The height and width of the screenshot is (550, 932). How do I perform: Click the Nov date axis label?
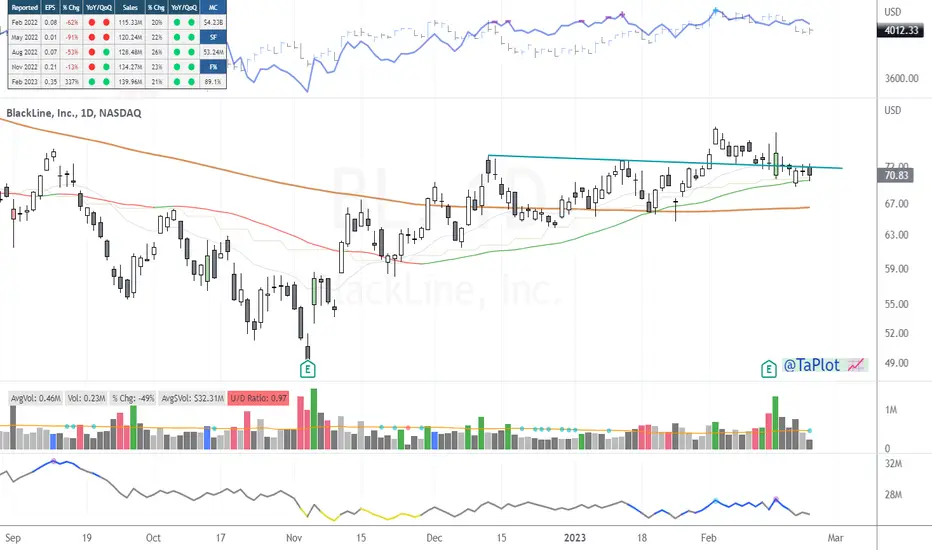click(294, 538)
